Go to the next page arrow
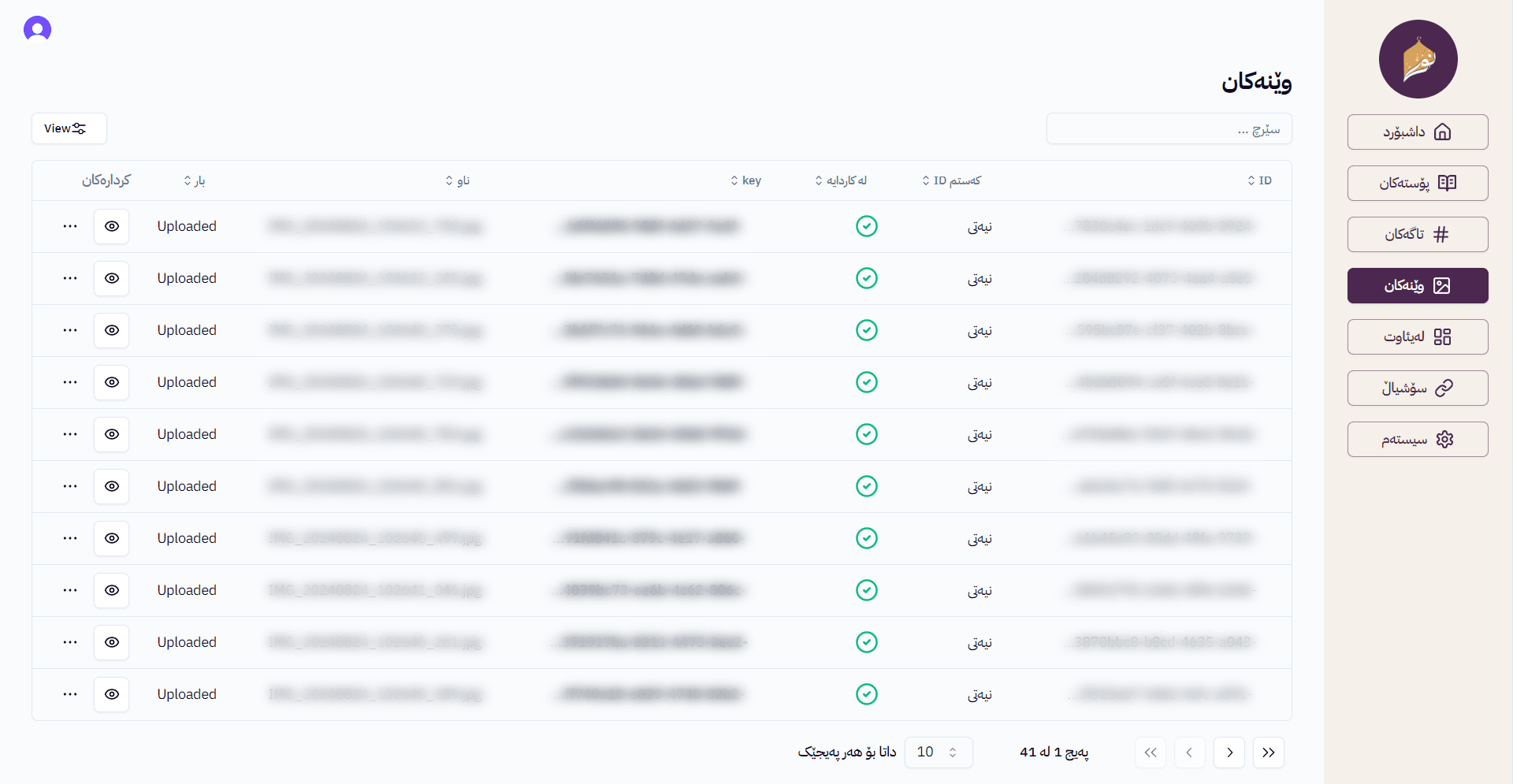 tap(1229, 752)
